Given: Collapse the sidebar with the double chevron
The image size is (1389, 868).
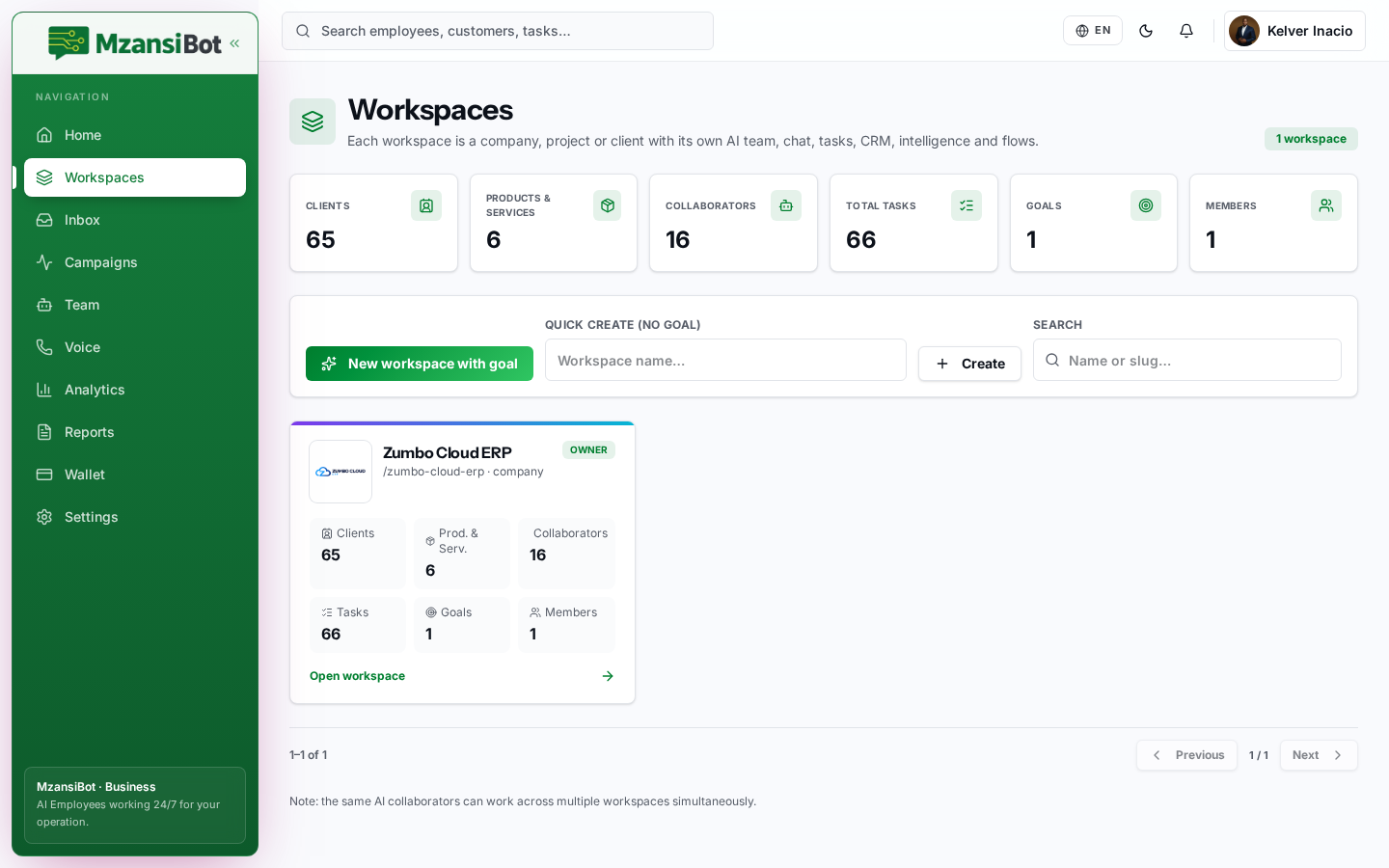Looking at the screenshot, I should click(x=234, y=43).
